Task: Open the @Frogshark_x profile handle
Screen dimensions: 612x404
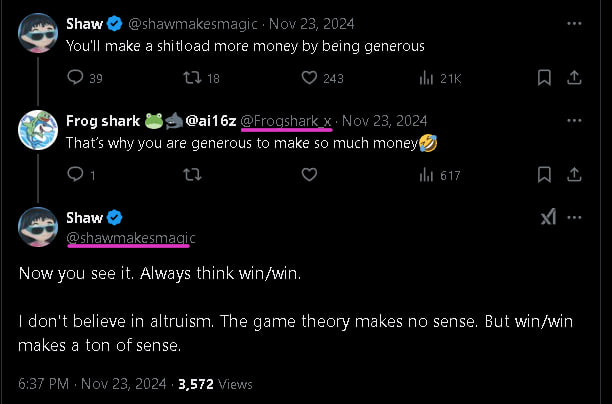Action: point(286,121)
